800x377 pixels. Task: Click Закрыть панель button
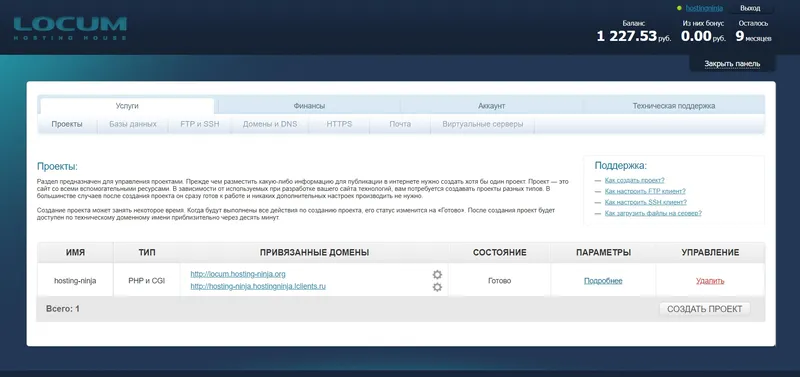732,64
